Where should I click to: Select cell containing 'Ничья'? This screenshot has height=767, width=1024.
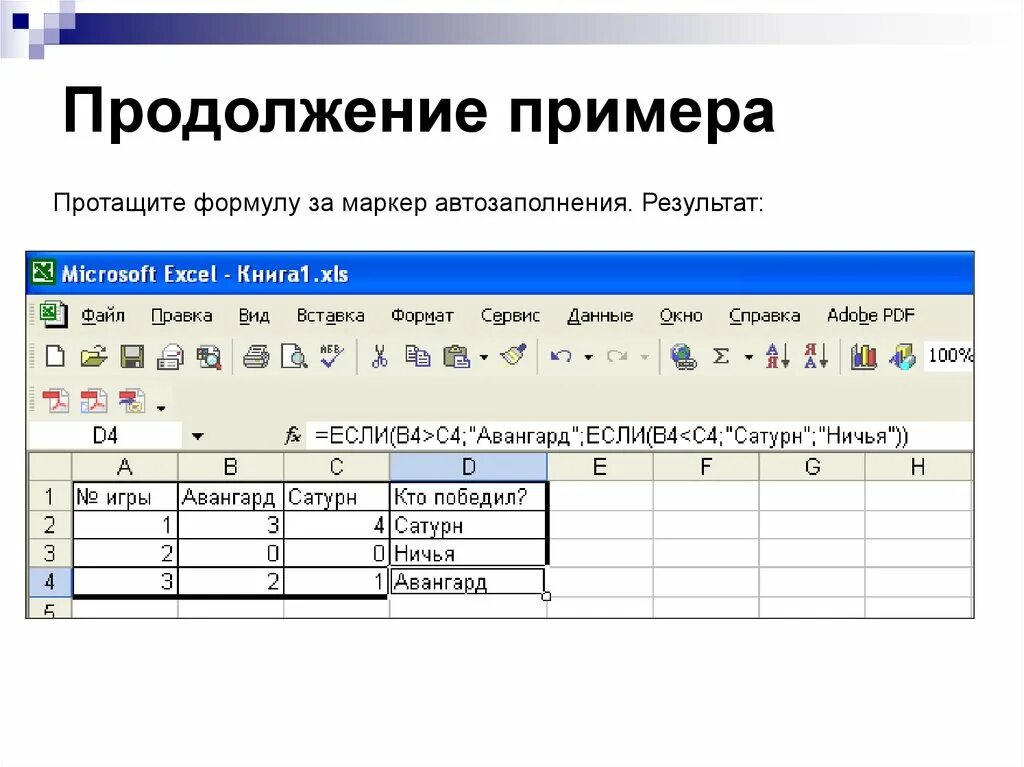point(468,553)
